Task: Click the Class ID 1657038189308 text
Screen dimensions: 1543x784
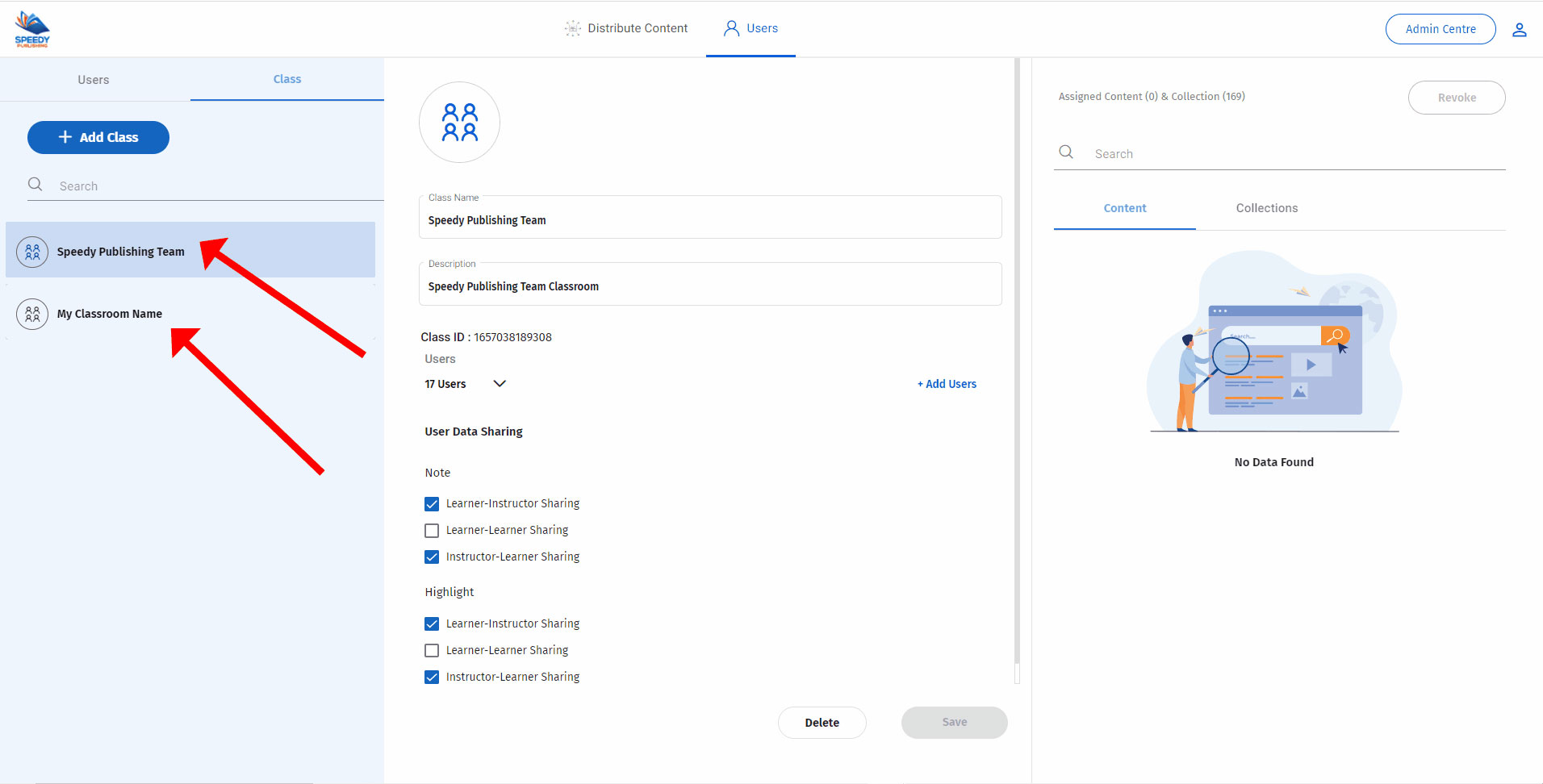Action: pos(486,337)
